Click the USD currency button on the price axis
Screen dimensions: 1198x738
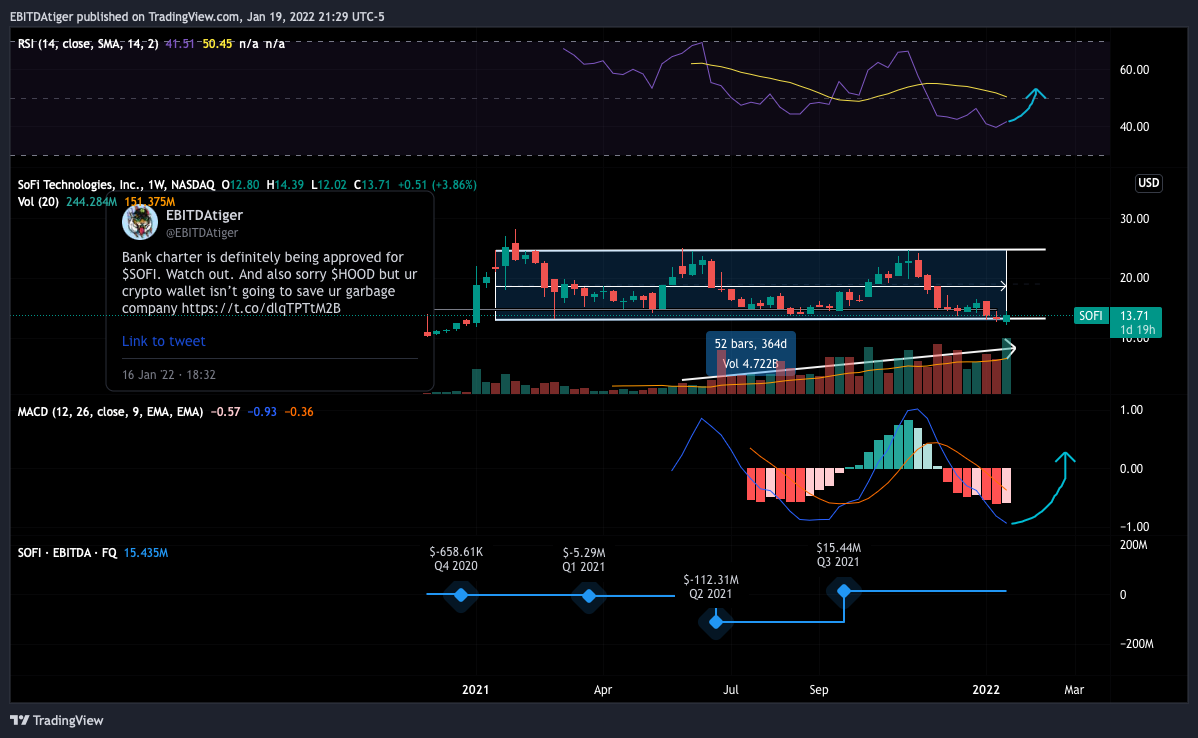(1148, 183)
